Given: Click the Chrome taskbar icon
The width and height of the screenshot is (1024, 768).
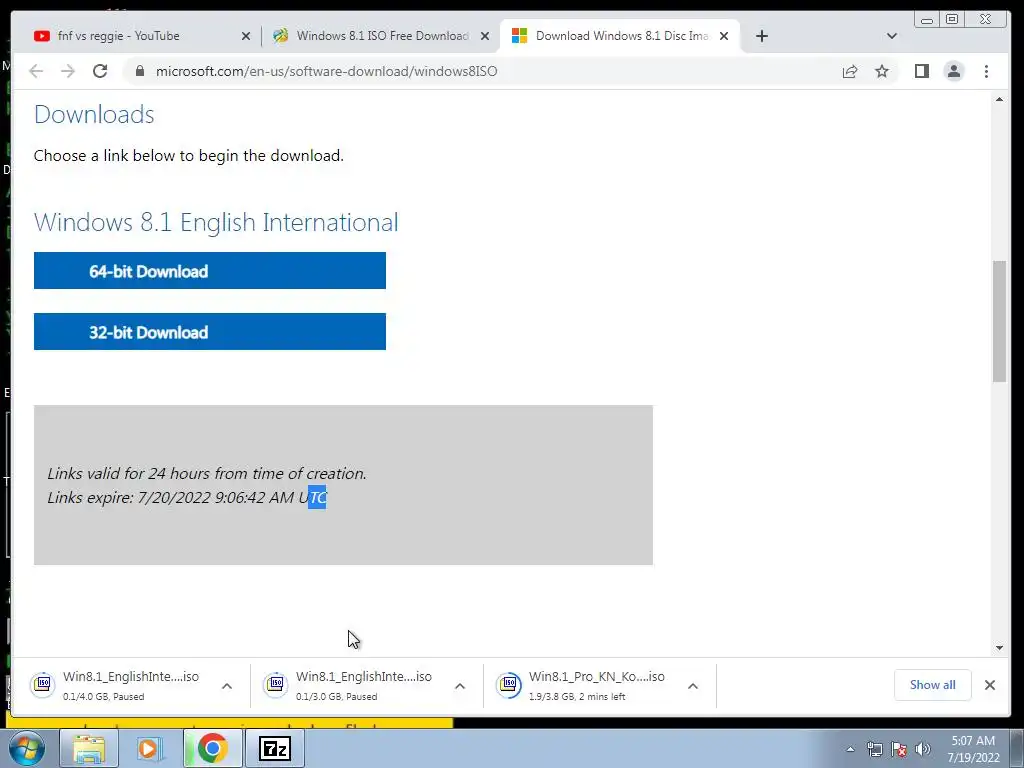Looking at the screenshot, I should [x=212, y=748].
